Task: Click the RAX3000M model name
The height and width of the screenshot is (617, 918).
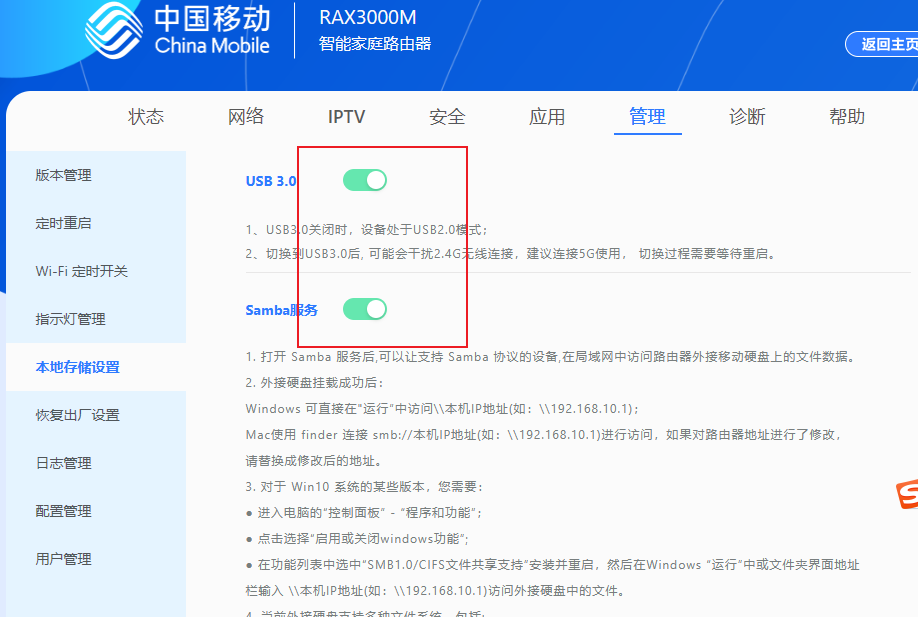Action: click(x=368, y=18)
